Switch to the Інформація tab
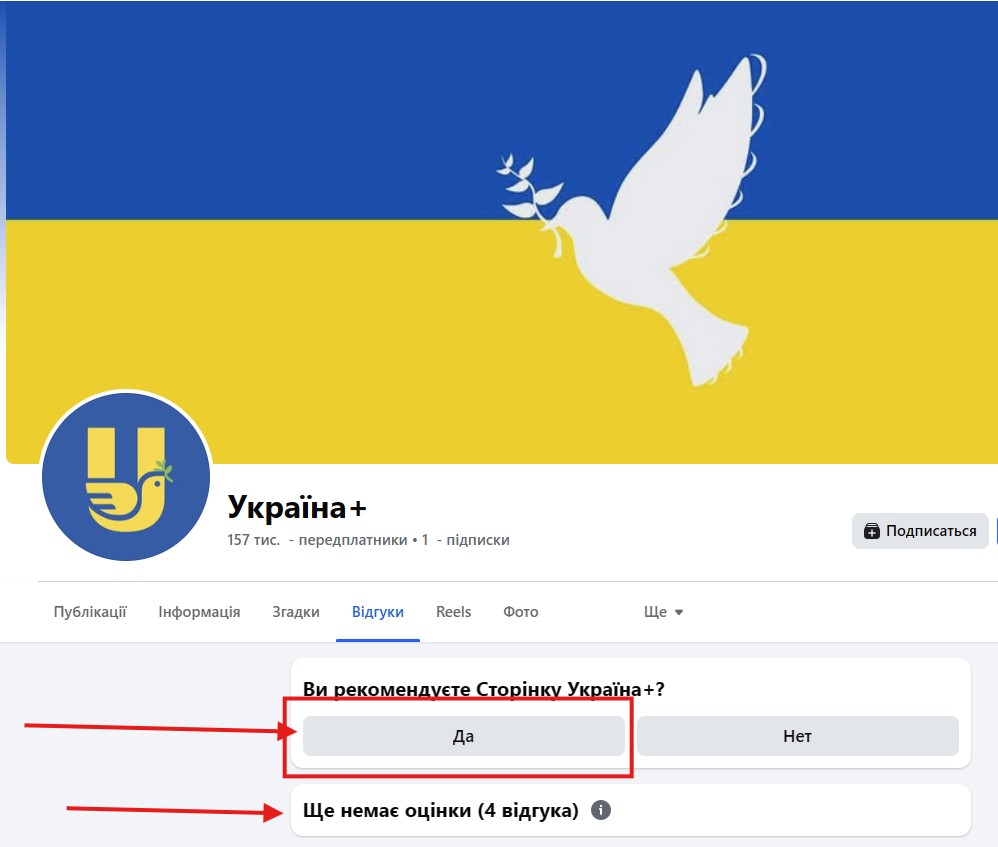Screen dimensions: 998x847 (199, 612)
